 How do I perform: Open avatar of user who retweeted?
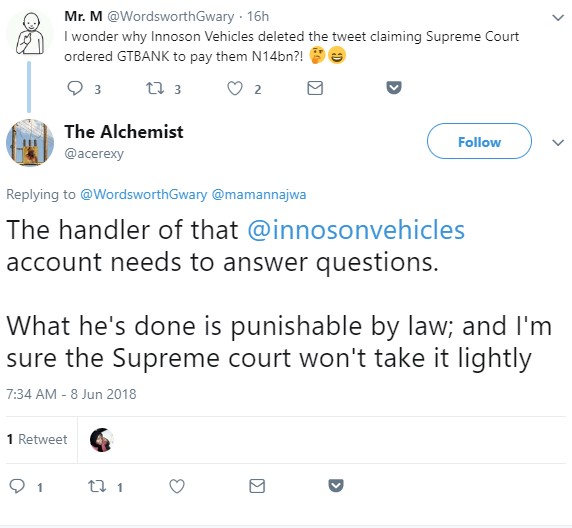click(102, 440)
